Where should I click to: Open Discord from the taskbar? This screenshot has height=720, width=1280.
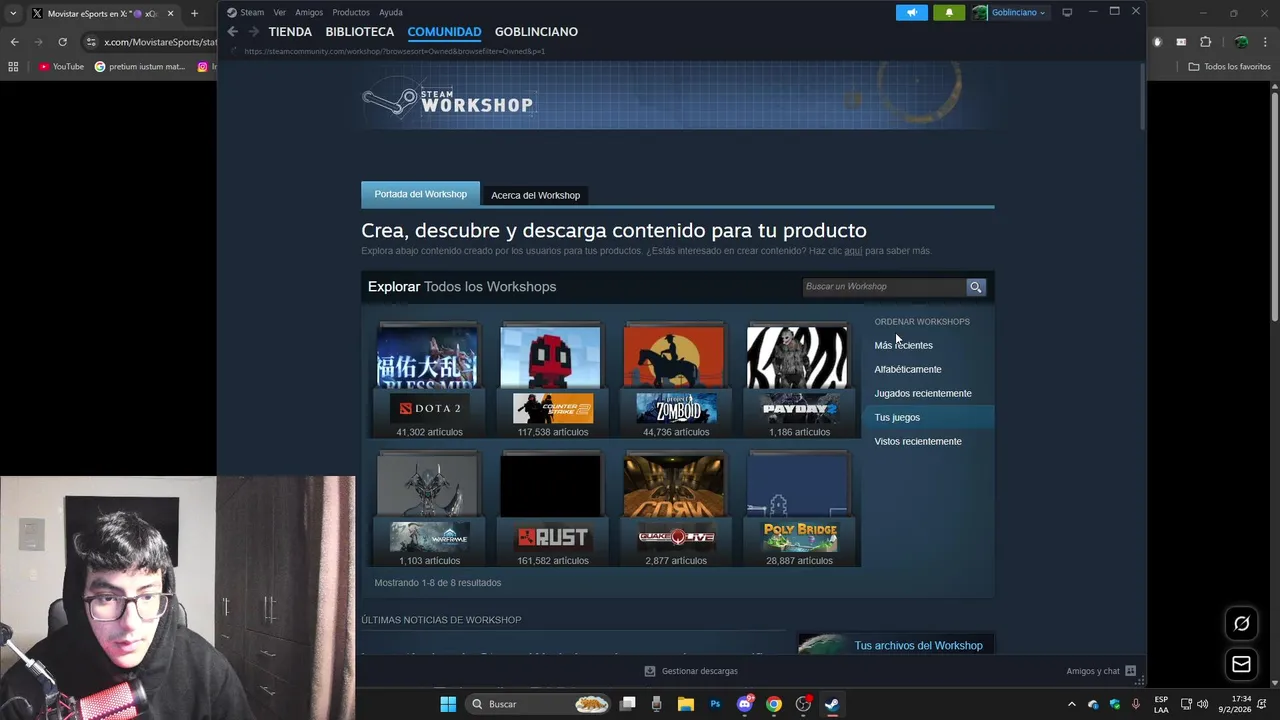click(x=744, y=704)
